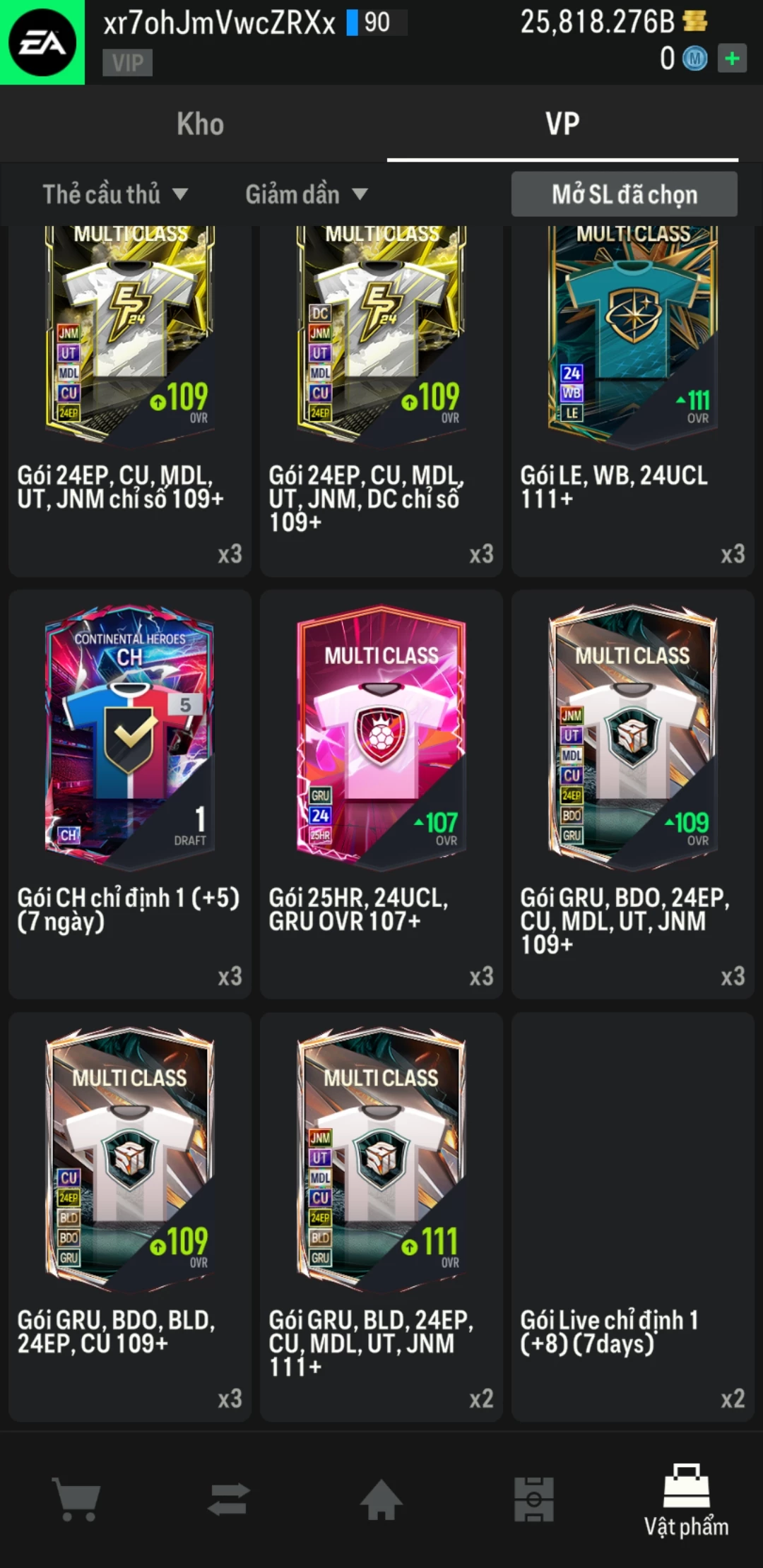This screenshot has height=1568, width=763.
Task: Expand the Thẻ cầu thủ dropdown
Action: tap(114, 194)
